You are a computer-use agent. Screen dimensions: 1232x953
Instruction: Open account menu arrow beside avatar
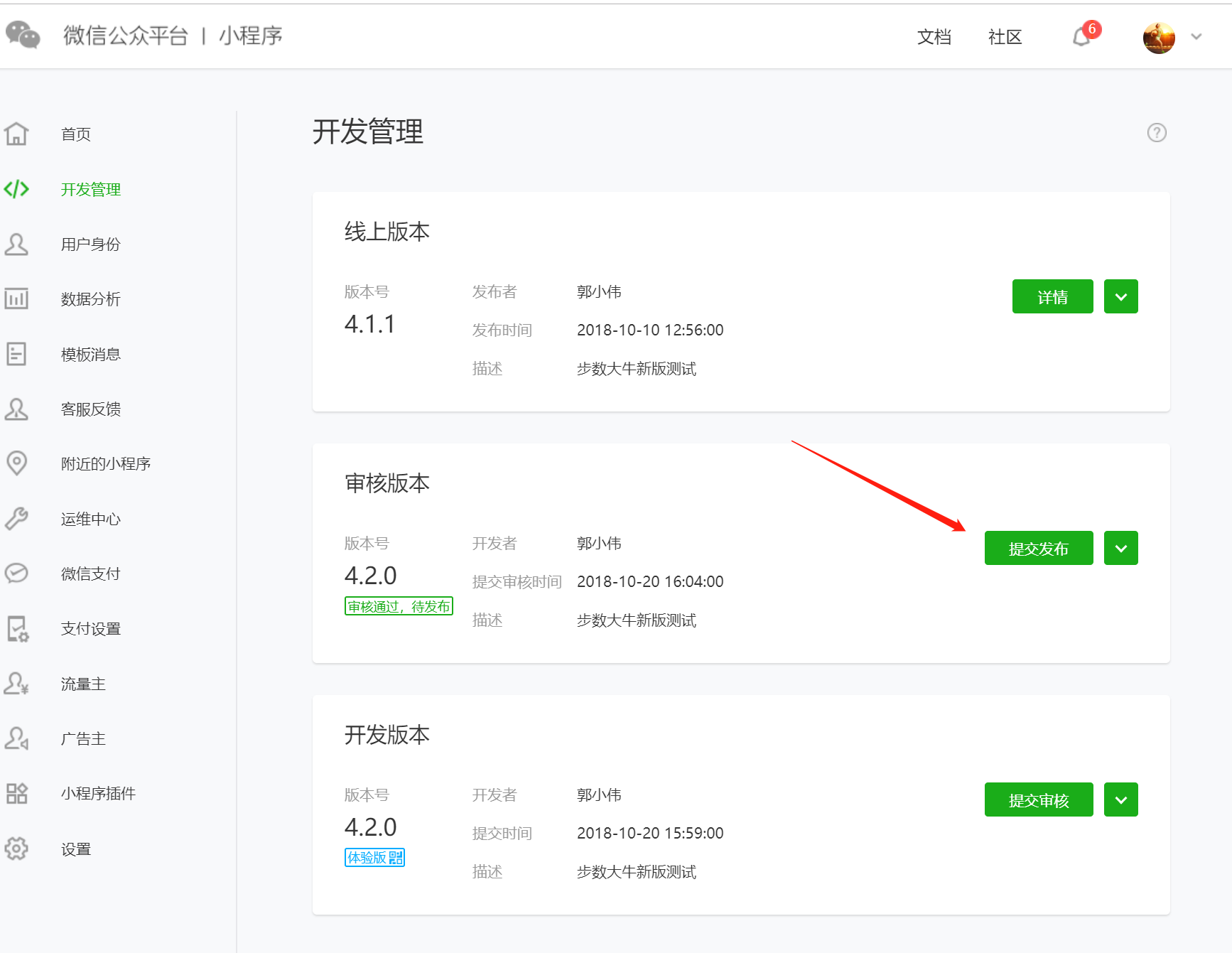point(1196,37)
